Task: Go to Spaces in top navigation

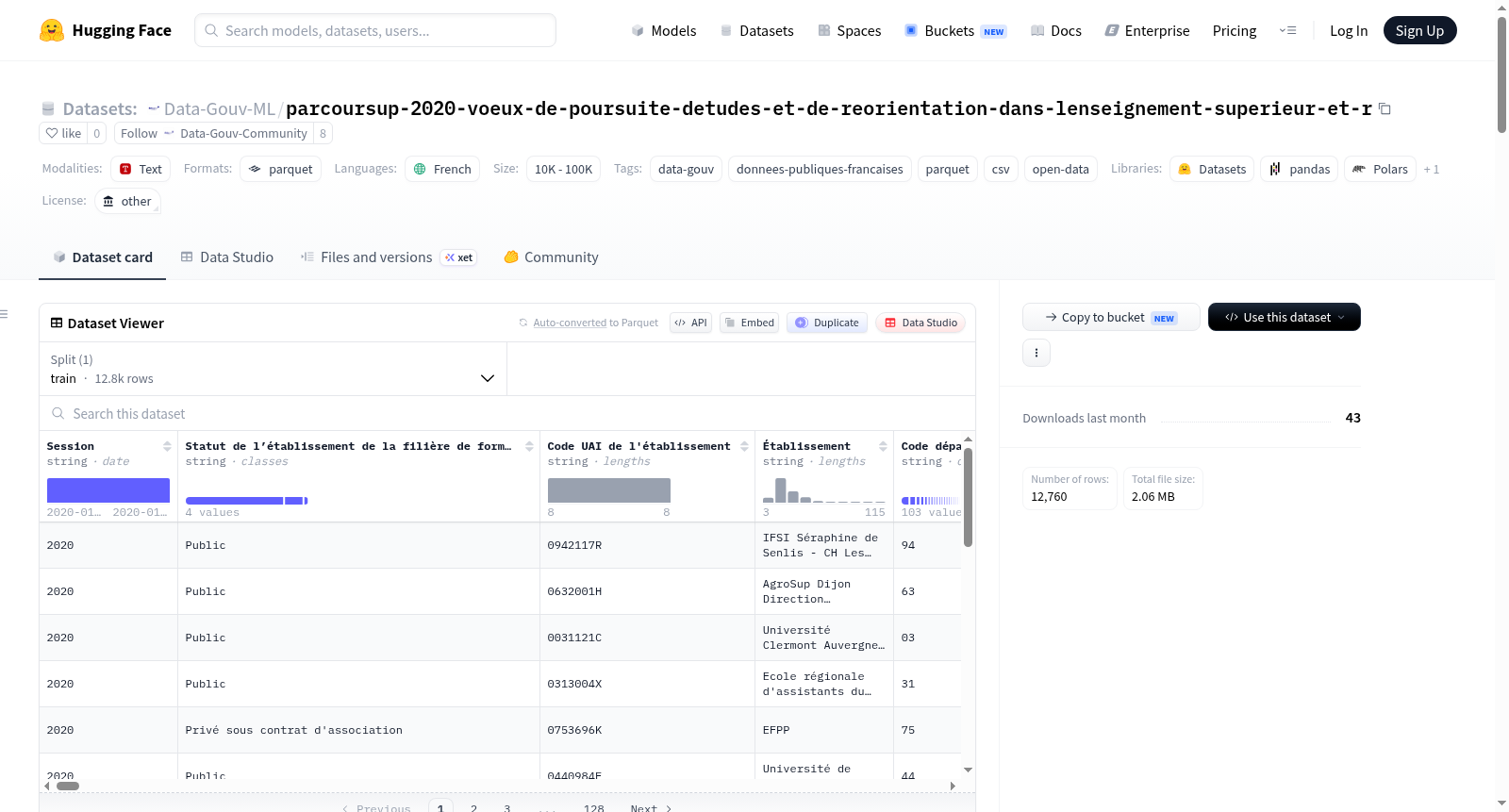Action: [849, 30]
